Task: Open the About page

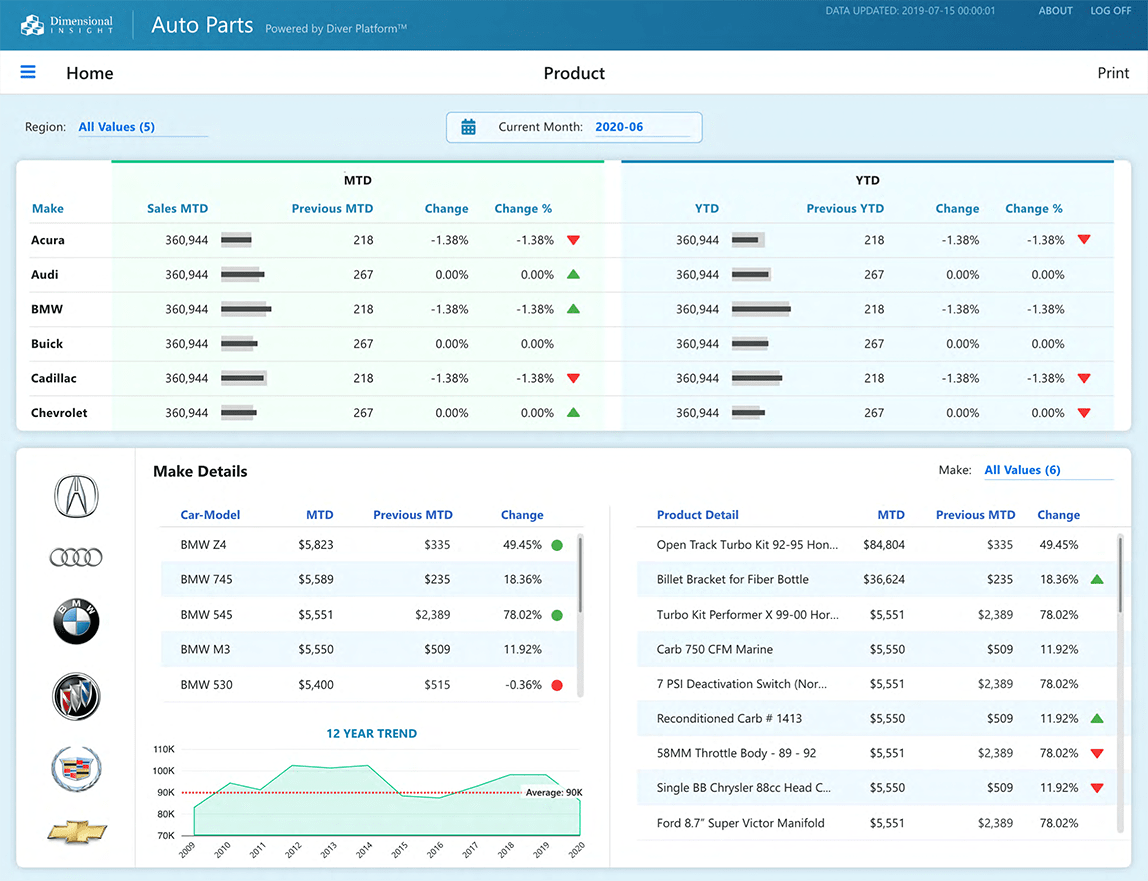Action: pyautogui.click(x=1055, y=11)
